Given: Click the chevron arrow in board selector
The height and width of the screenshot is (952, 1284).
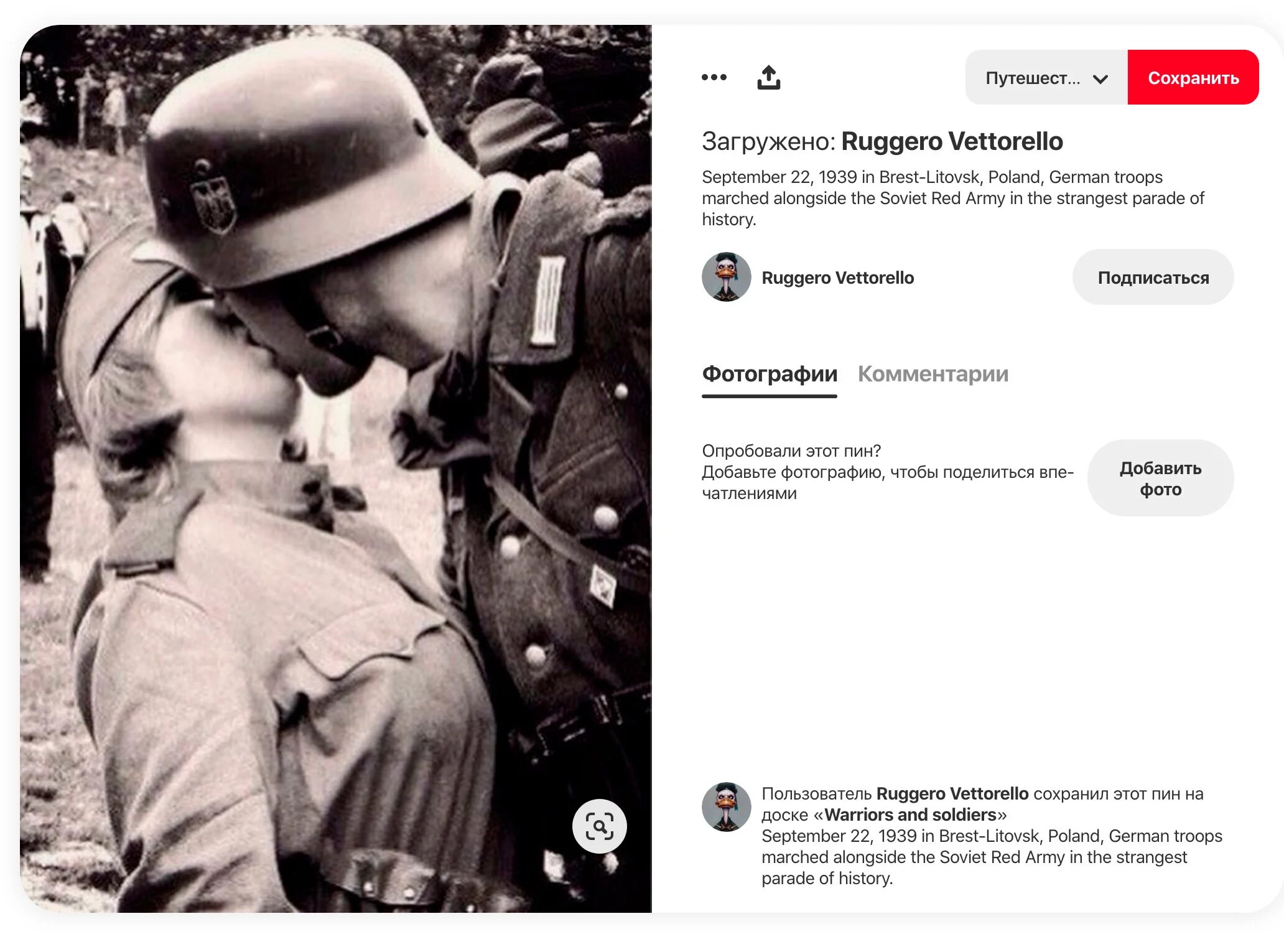Looking at the screenshot, I should click(1100, 79).
